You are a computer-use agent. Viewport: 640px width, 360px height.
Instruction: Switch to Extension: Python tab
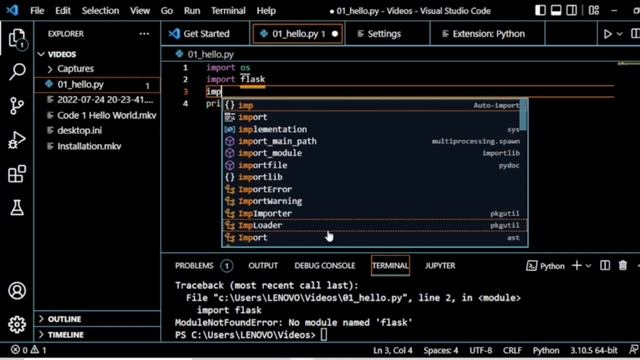pyautogui.click(x=487, y=34)
